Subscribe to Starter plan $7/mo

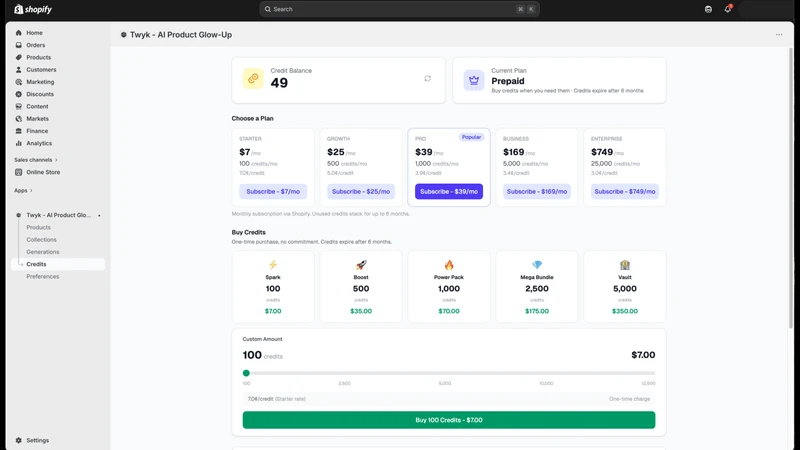[273, 191]
